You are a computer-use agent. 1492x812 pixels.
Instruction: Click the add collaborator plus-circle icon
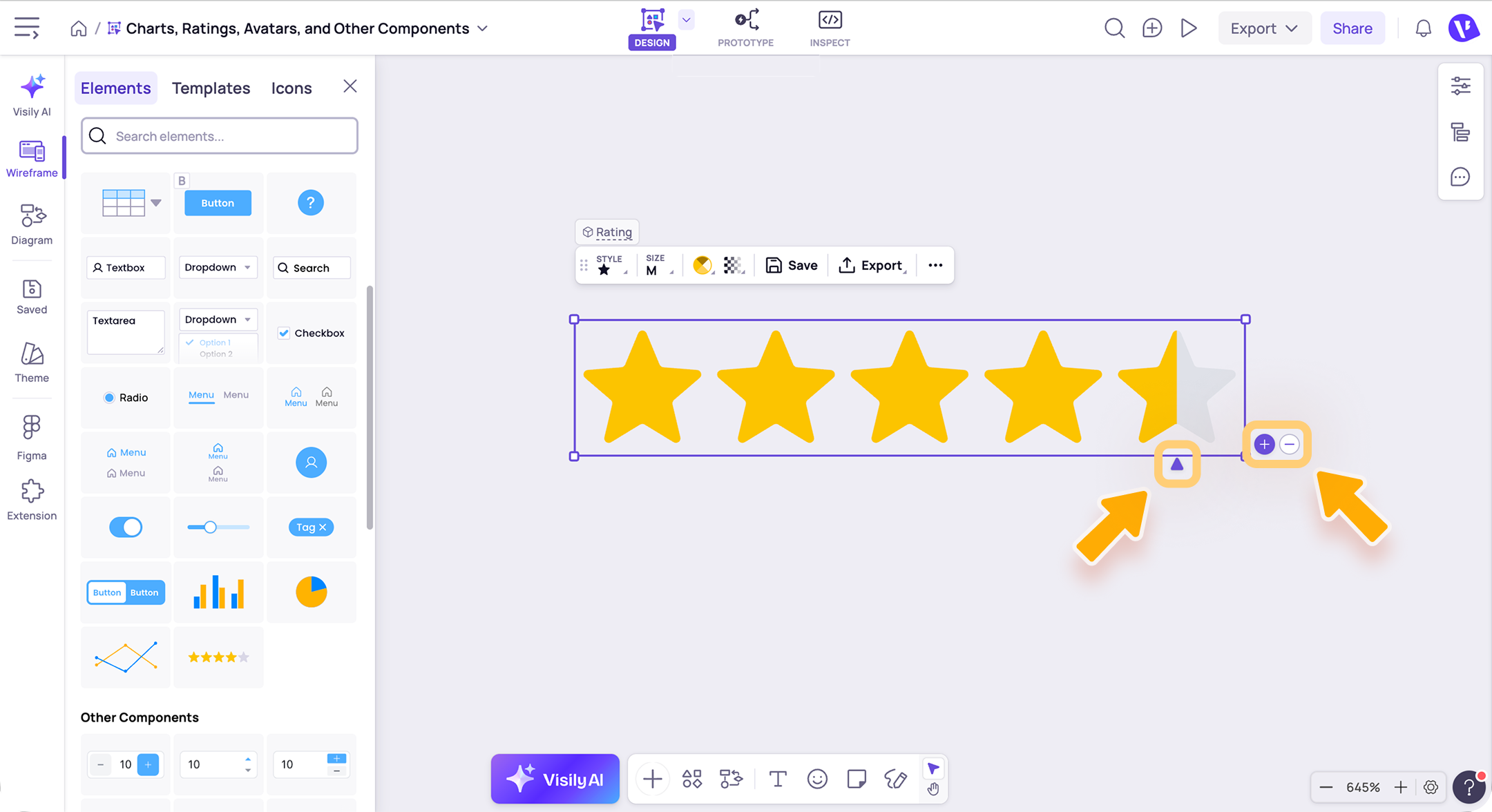pyautogui.click(x=1152, y=28)
